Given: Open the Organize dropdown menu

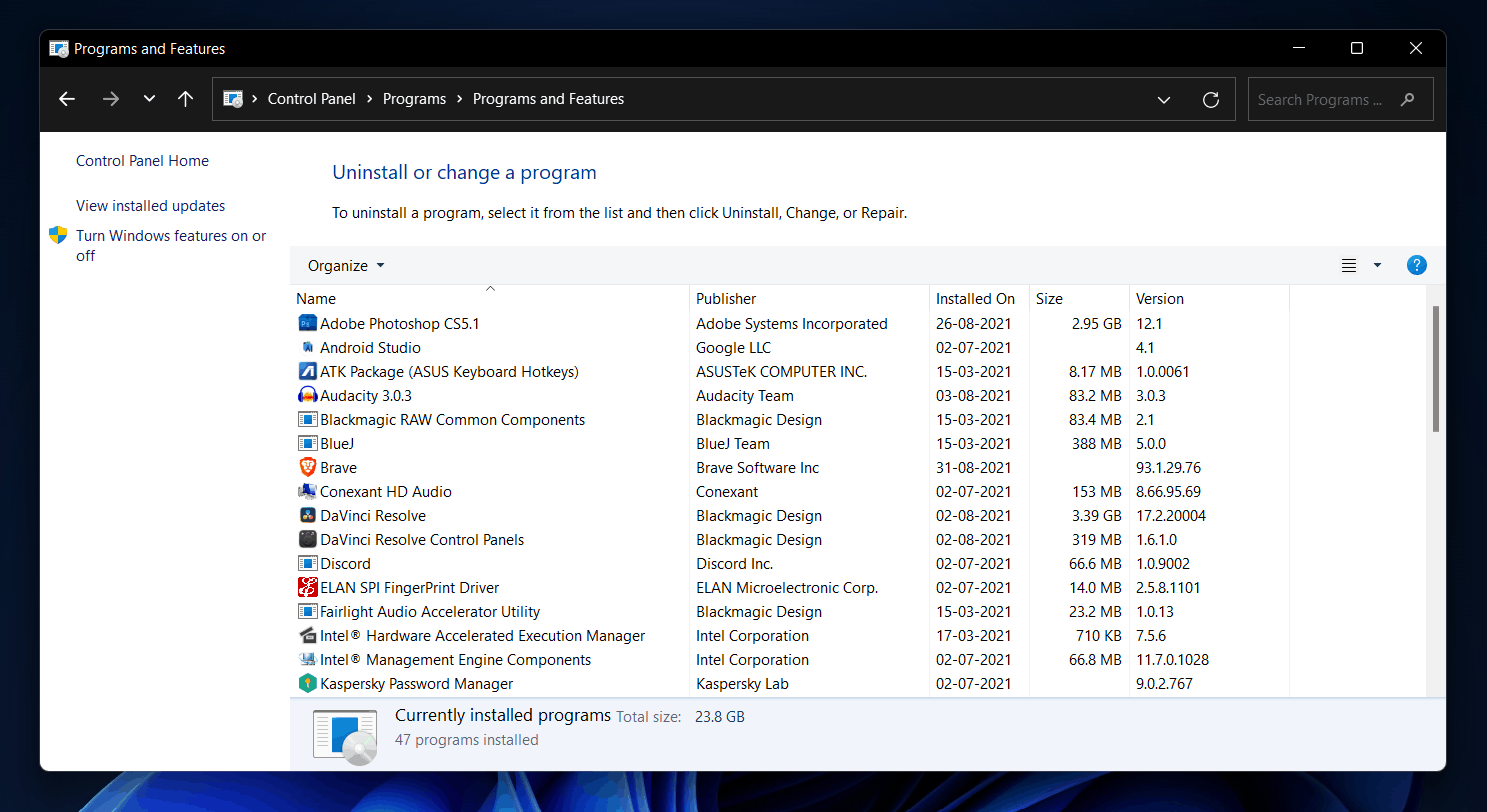Looking at the screenshot, I should (346, 265).
